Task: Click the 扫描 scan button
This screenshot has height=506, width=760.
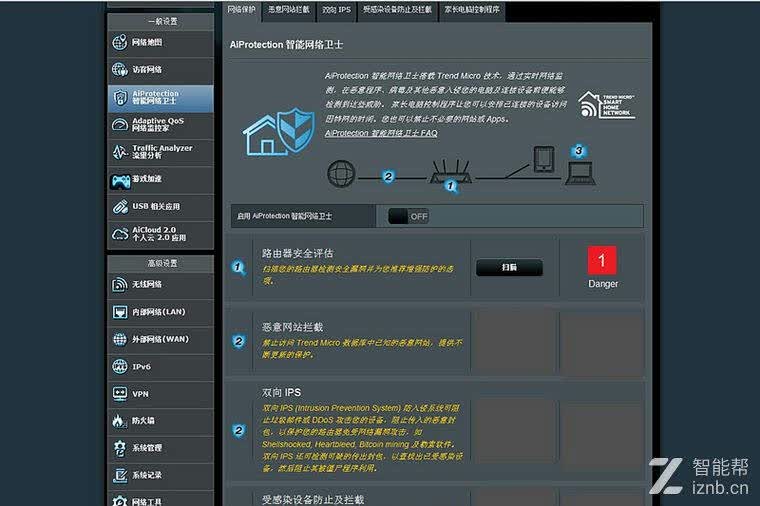Action: click(509, 267)
